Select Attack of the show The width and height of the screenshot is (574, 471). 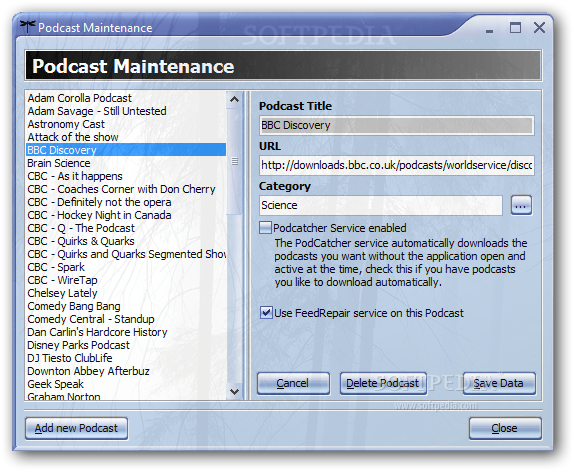click(x=126, y=137)
